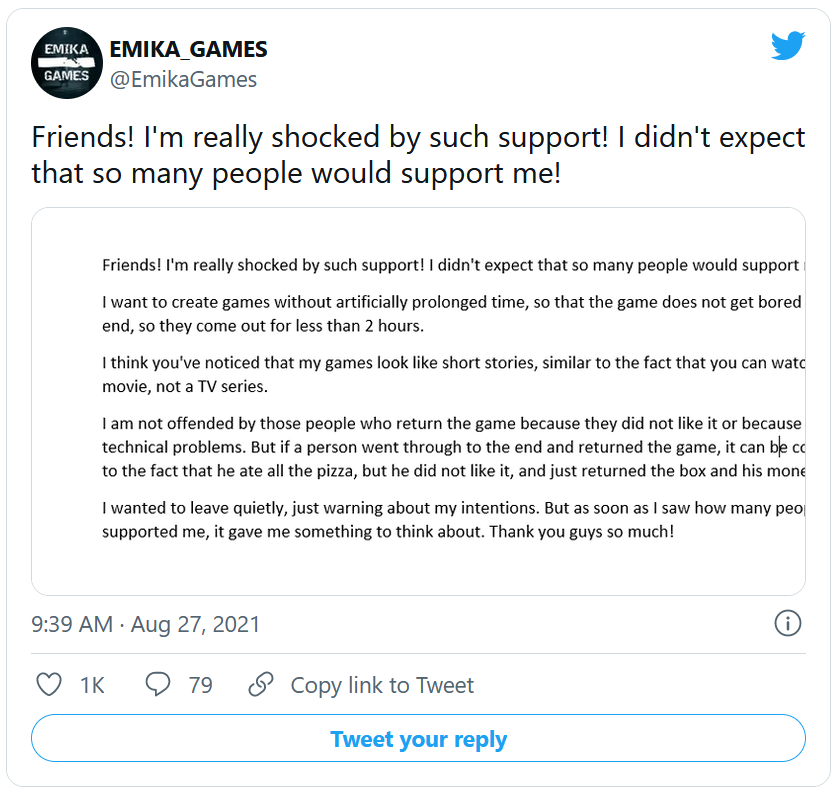This screenshot has width=839, height=794.
Task: Click the 1K likes count
Action: 92,685
